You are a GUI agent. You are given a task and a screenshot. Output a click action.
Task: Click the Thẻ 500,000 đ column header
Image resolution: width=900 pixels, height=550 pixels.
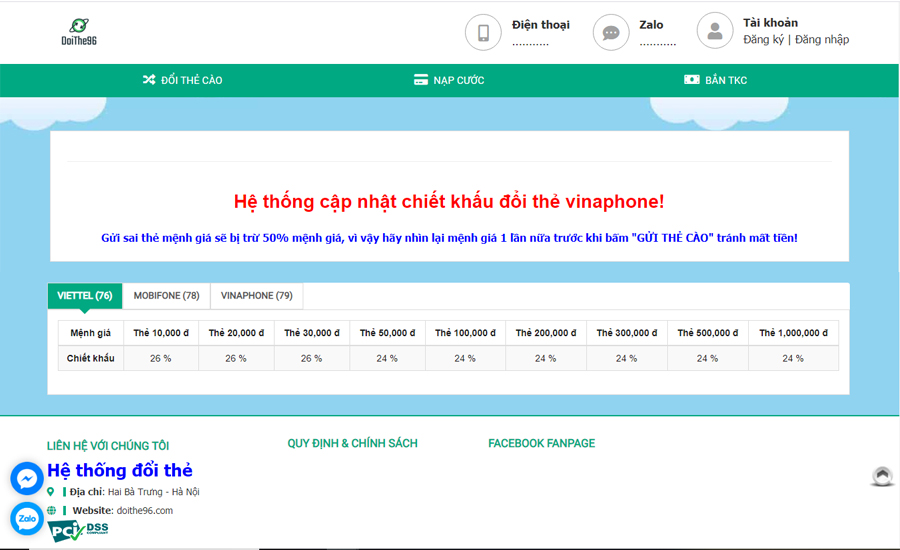[x=708, y=333]
